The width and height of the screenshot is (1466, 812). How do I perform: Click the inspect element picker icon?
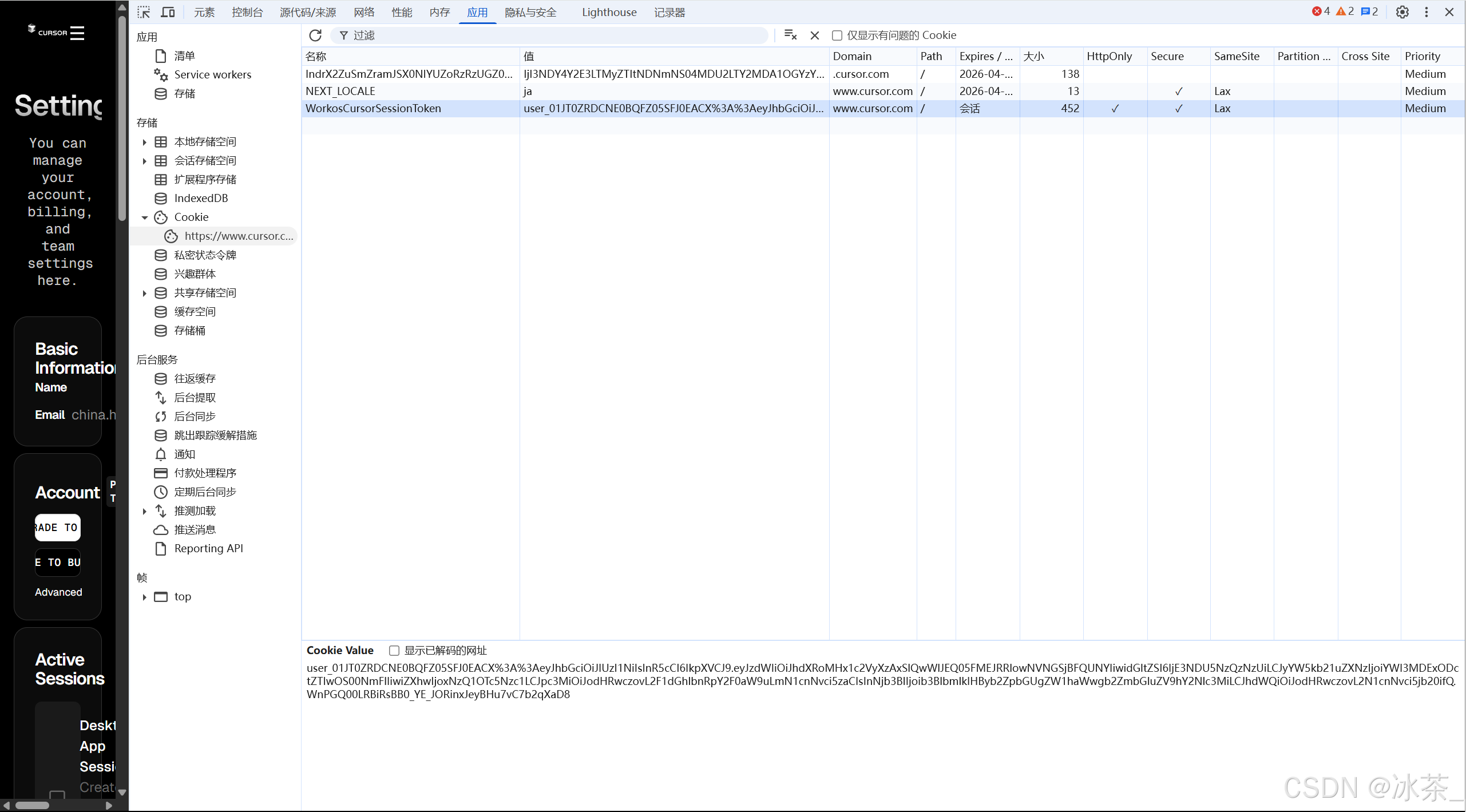coord(144,12)
